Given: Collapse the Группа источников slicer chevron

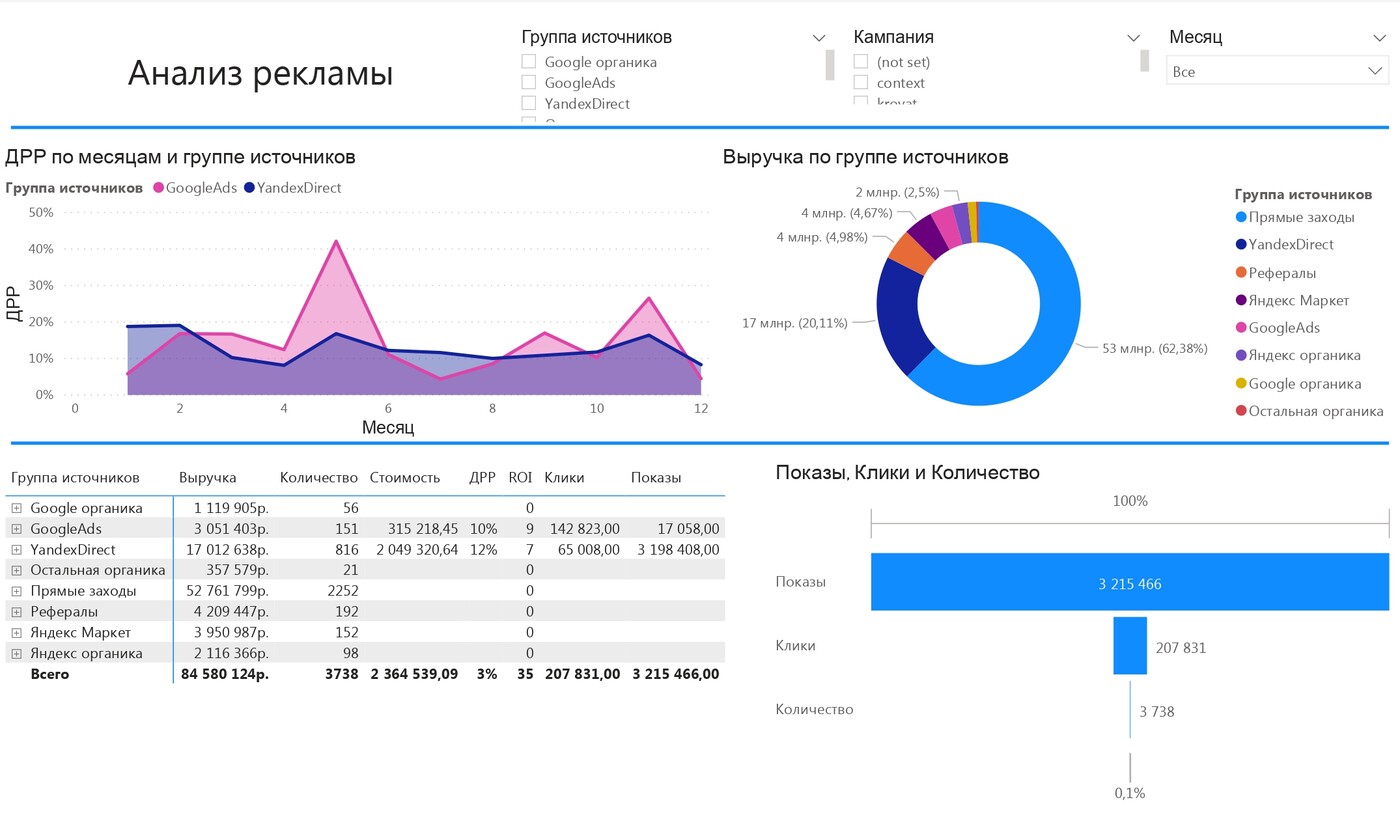Looking at the screenshot, I should tap(819, 38).
